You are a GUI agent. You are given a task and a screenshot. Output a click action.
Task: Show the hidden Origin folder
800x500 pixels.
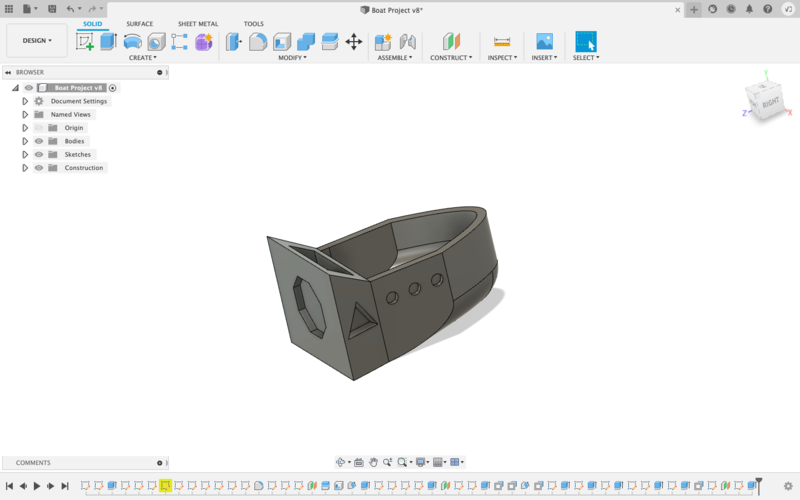click(39, 128)
